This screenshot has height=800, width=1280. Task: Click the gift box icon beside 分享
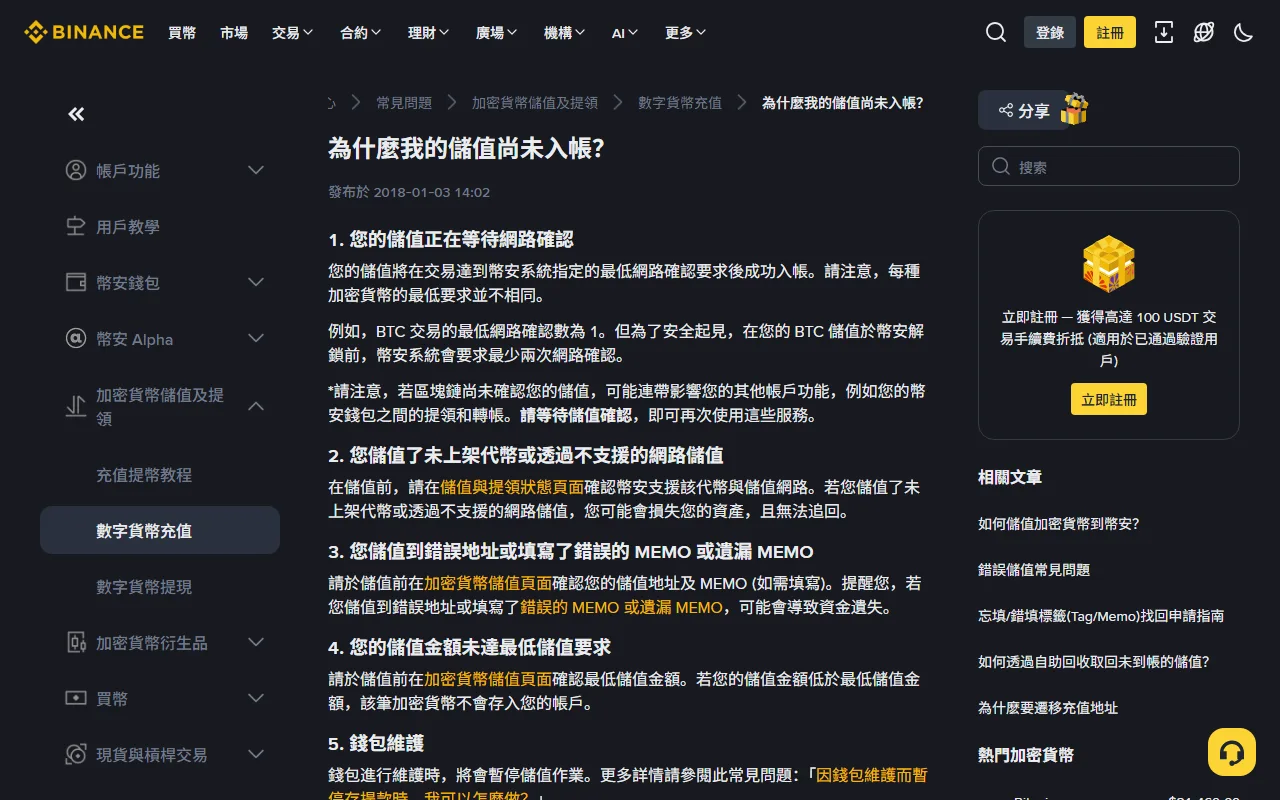[1074, 109]
